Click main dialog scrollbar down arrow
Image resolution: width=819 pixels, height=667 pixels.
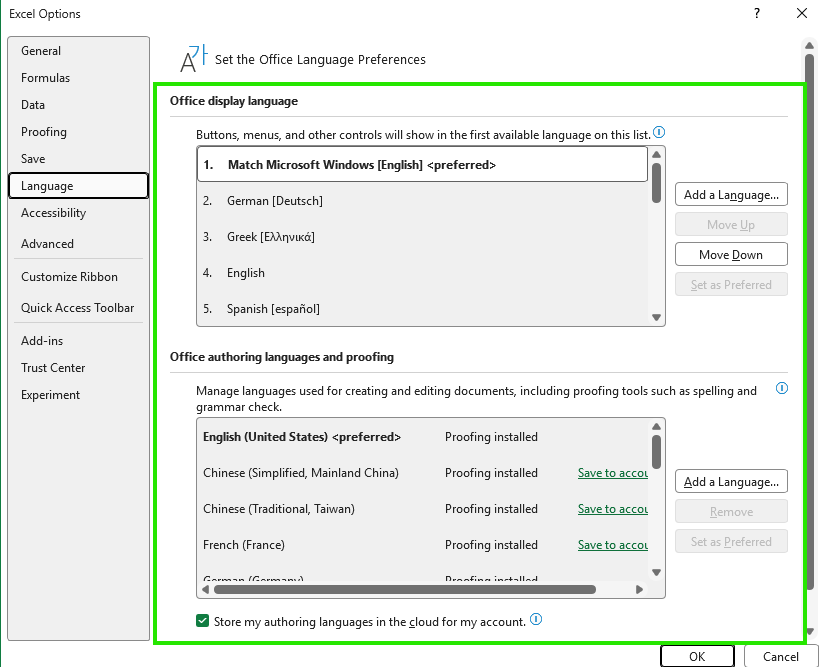pyautogui.click(x=809, y=632)
